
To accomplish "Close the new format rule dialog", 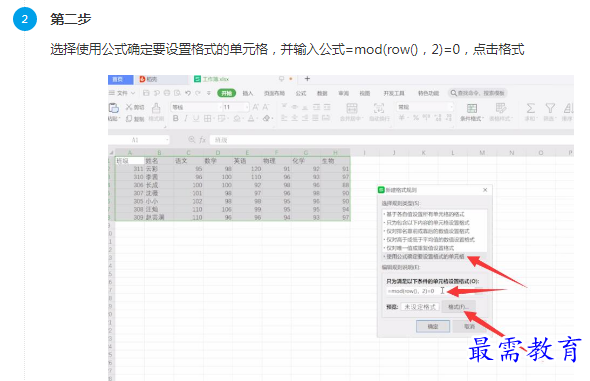I will [485, 190].
